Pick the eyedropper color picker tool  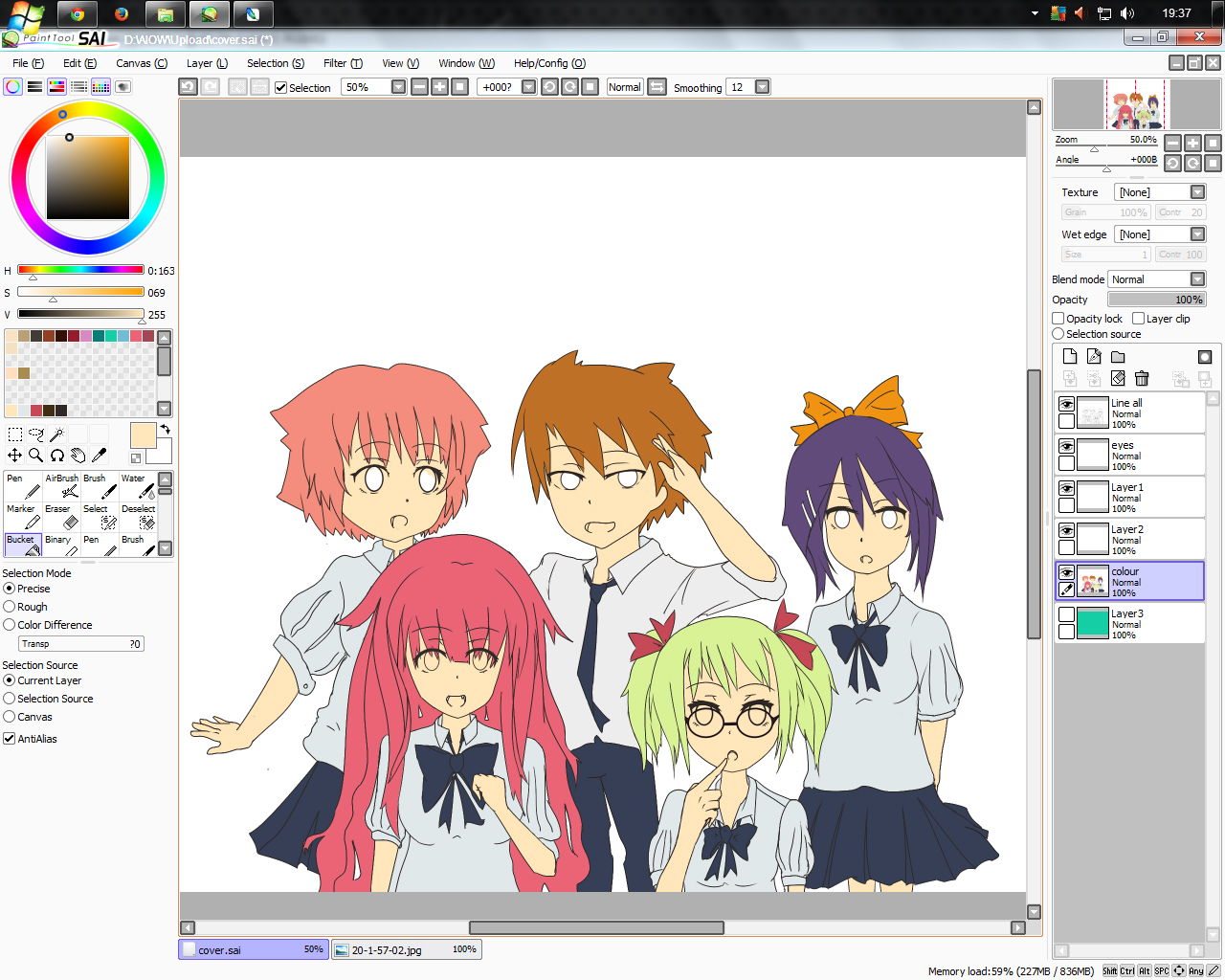tap(99, 456)
